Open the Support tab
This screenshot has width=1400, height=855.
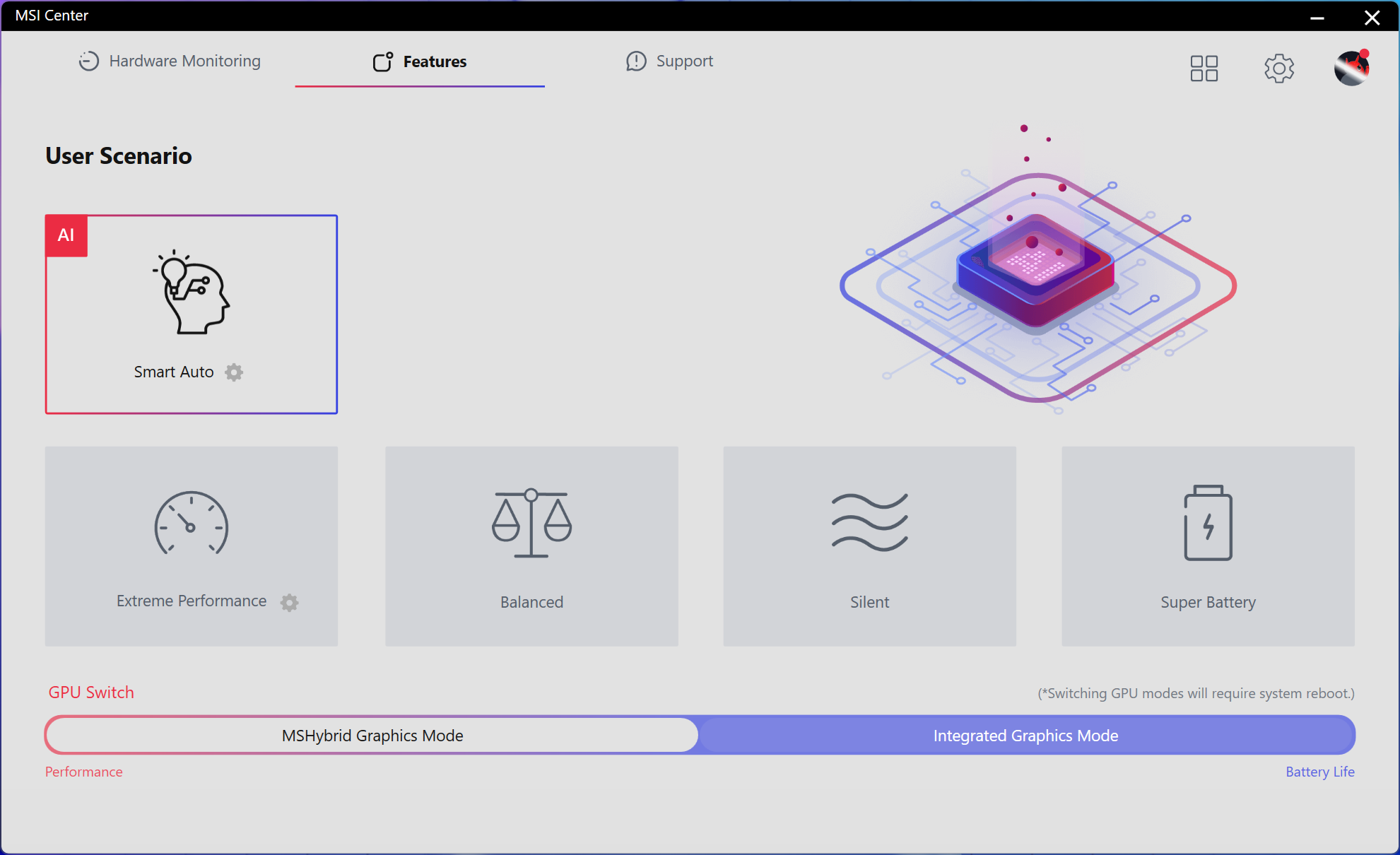pyautogui.click(x=669, y=61)
